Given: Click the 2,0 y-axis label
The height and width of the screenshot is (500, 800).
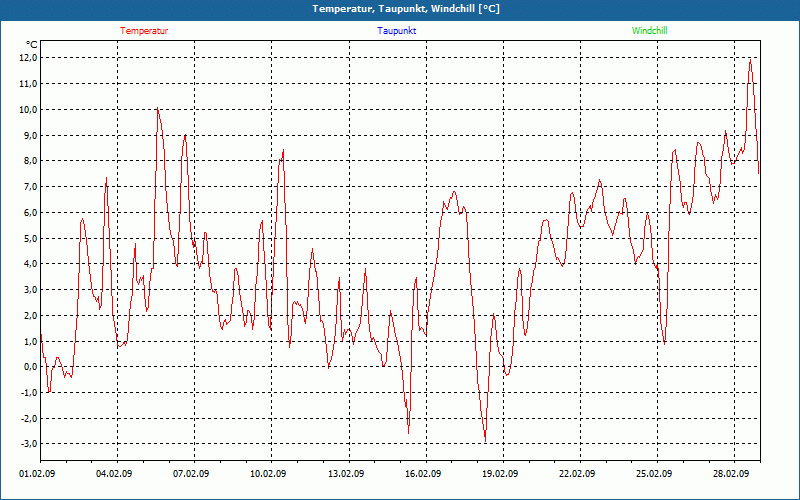Looking at the screenshot, I should [x=30, y=315].
